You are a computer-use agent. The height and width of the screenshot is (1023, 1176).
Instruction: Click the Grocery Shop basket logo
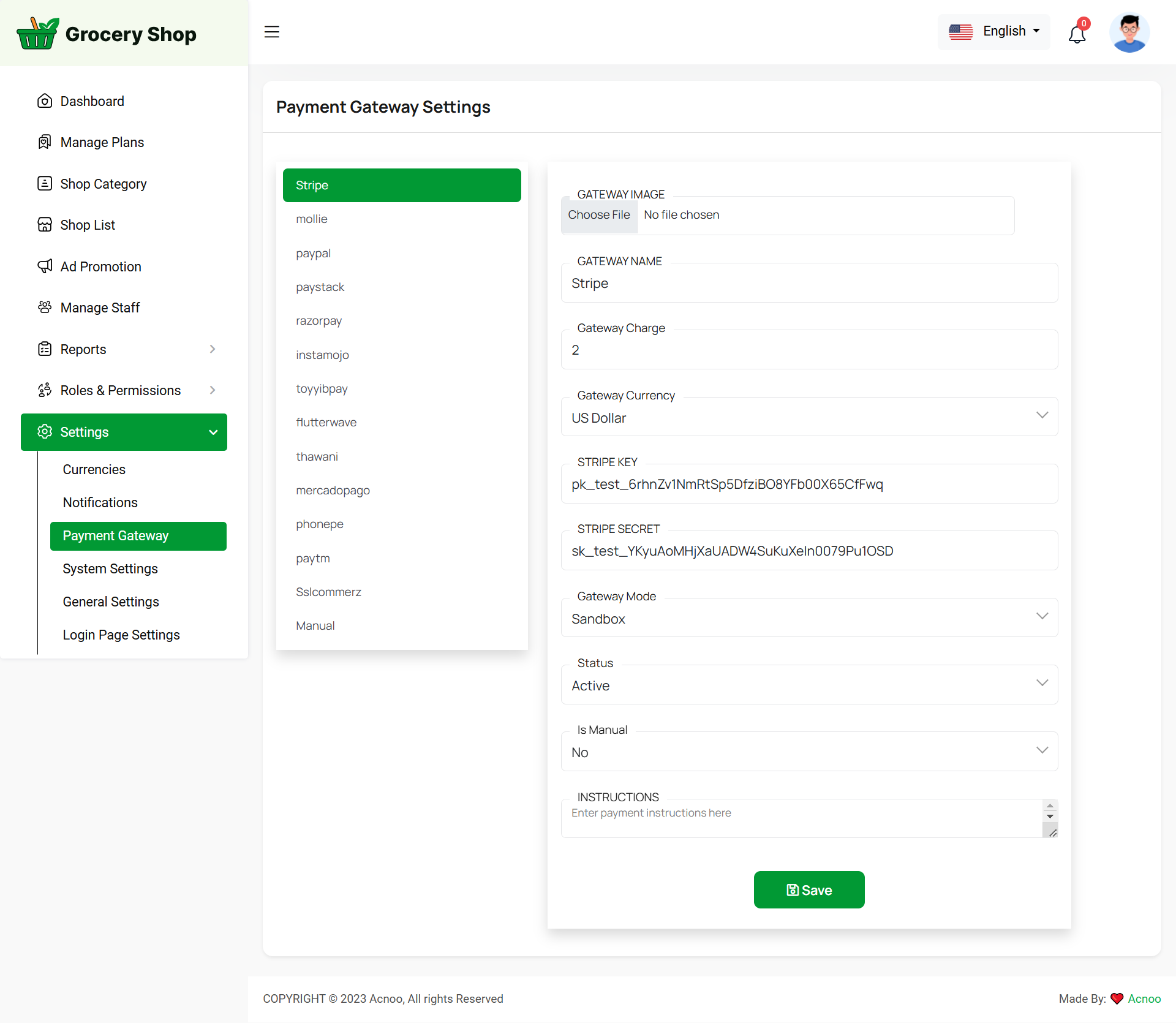(37, 34)
